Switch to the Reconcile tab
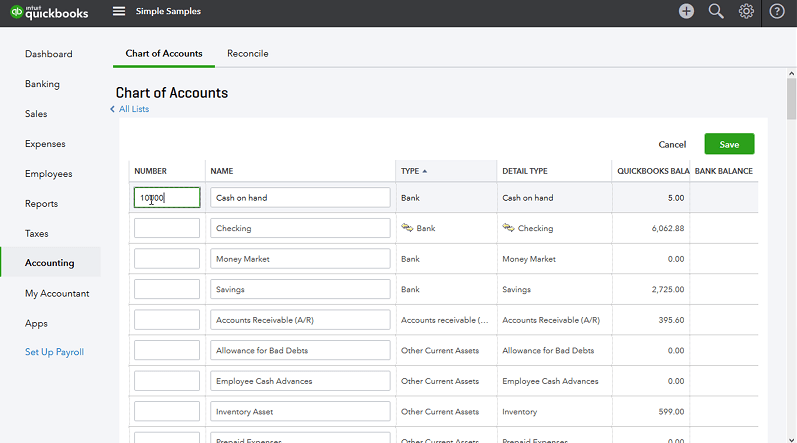 pyautogui.click(x=248, y=53)
